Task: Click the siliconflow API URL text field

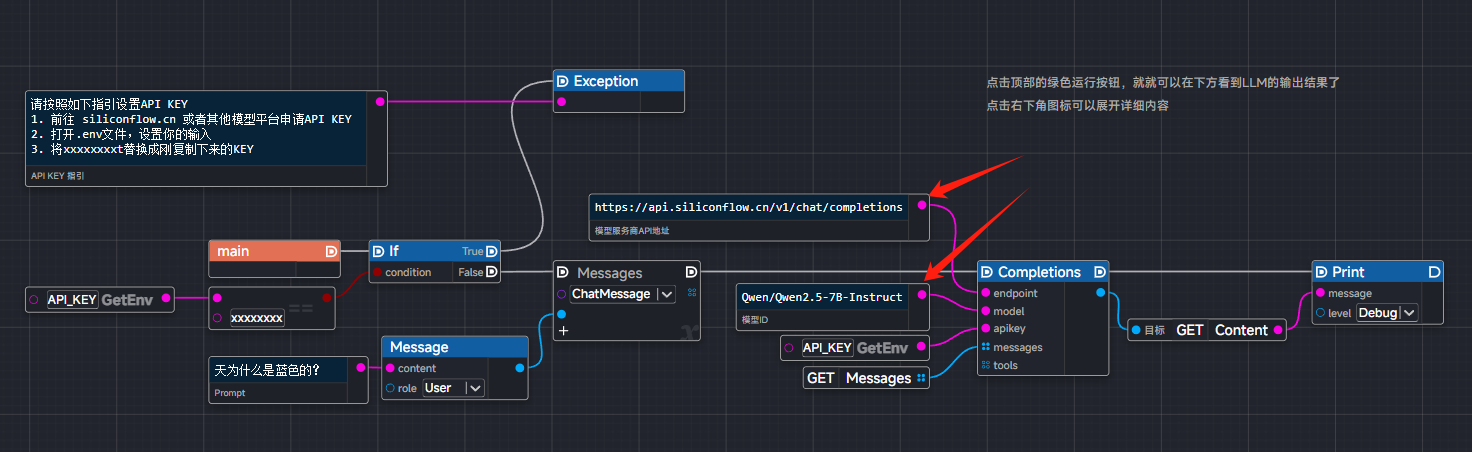Action: point(748,207)
